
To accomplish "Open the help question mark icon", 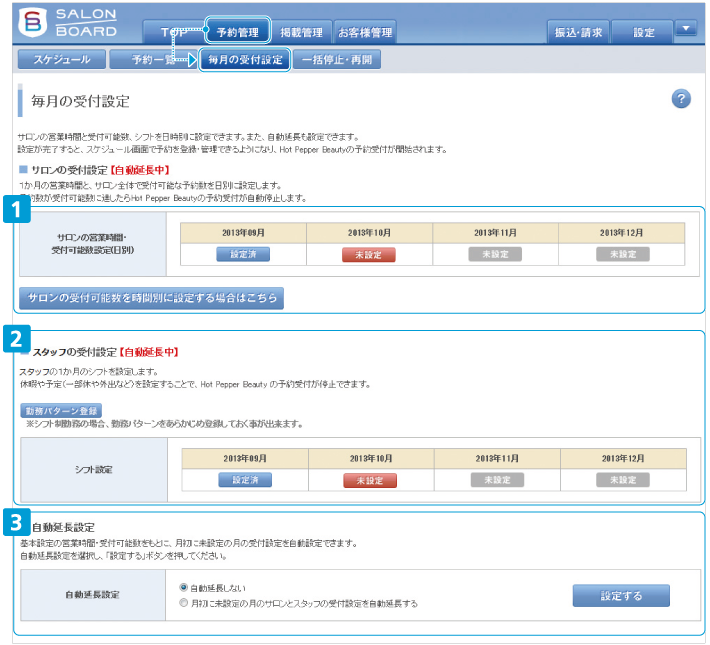I will [681, 98].
